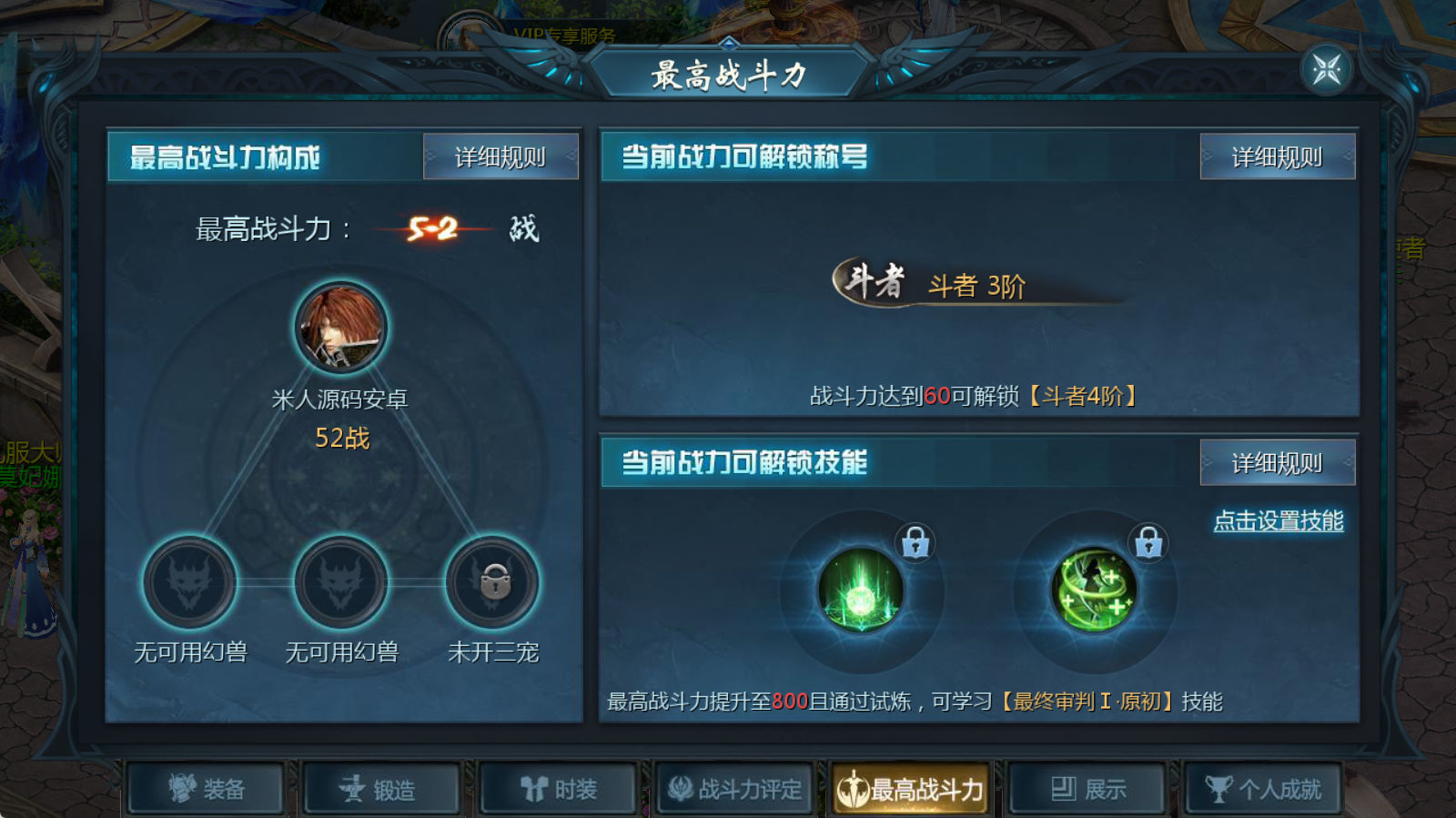Open 详细规则 for 最高战斗力构成
Image resolution: width=1456 pixels, height=818 pixels.
point(500,157)
